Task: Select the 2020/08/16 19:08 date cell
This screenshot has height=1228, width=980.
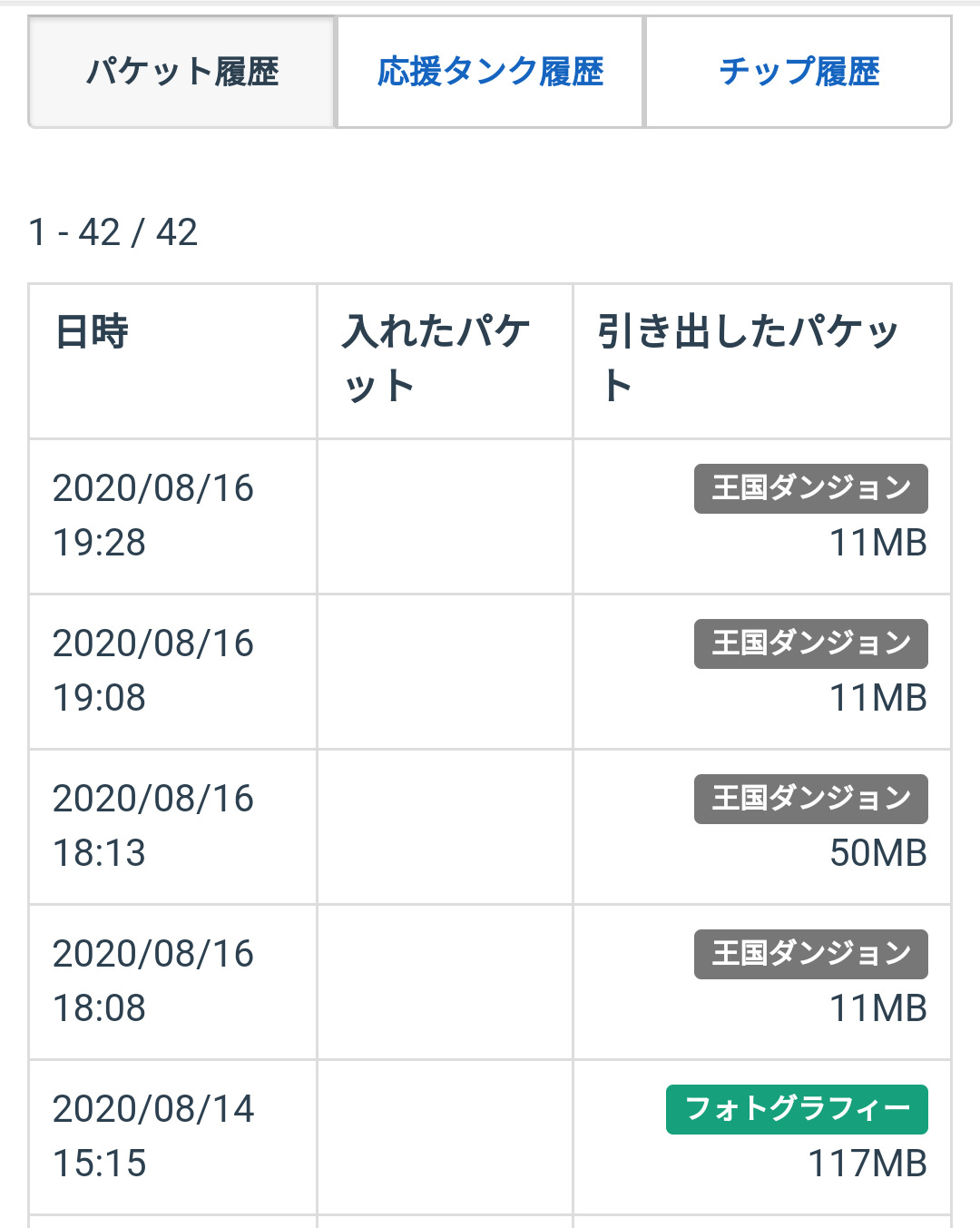Action: pos(152,671)
